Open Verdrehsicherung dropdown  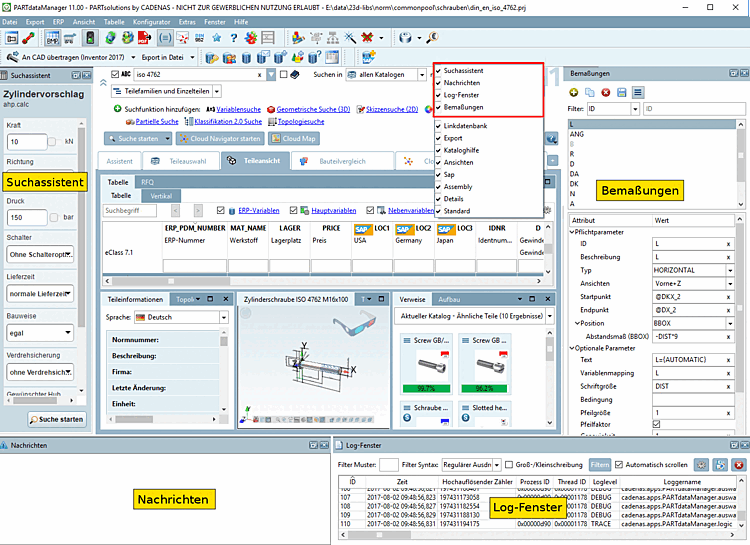pyautogui.click(x=40, y=372)
